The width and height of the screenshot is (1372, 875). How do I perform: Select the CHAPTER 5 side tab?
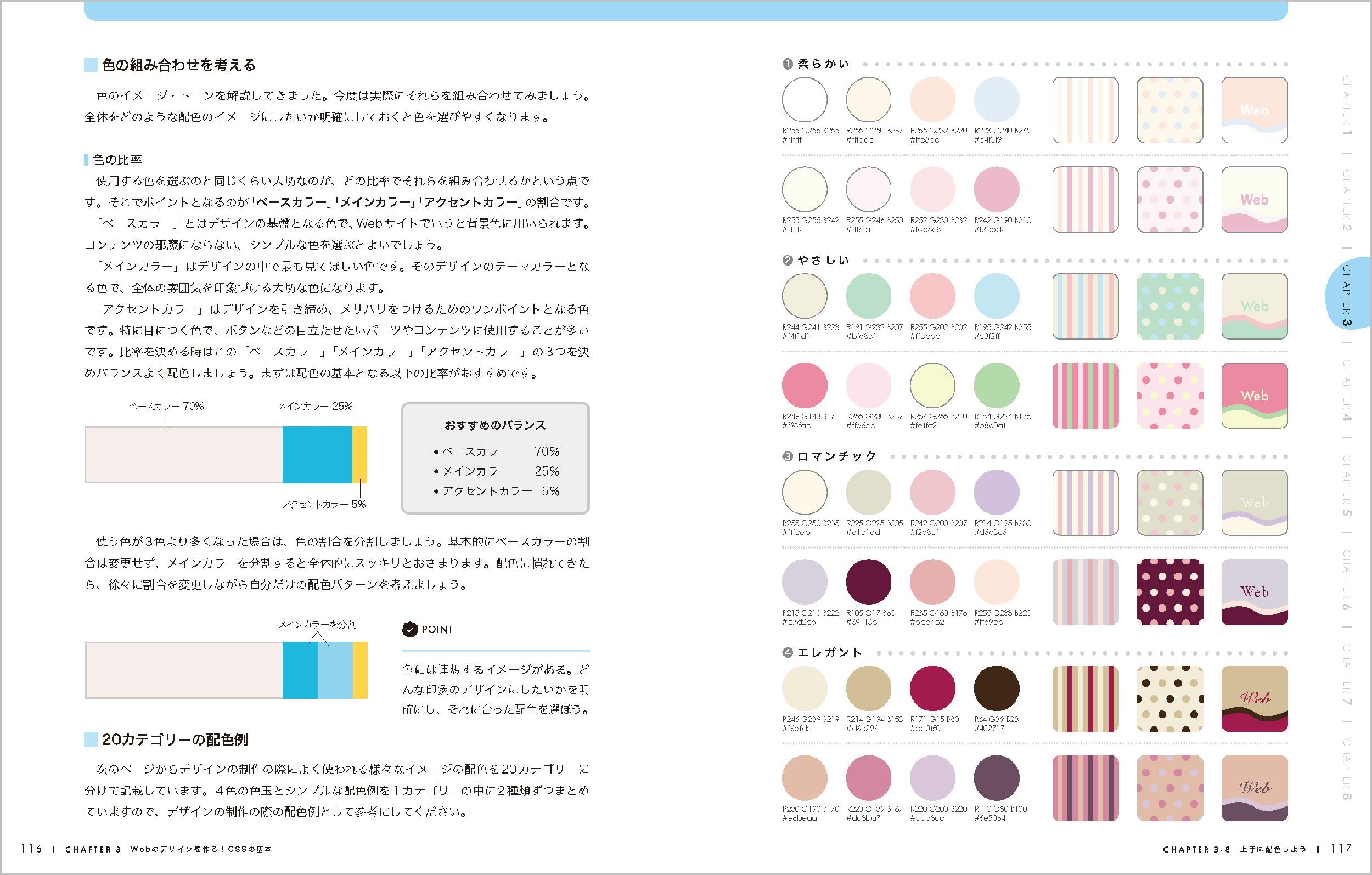1347,485
